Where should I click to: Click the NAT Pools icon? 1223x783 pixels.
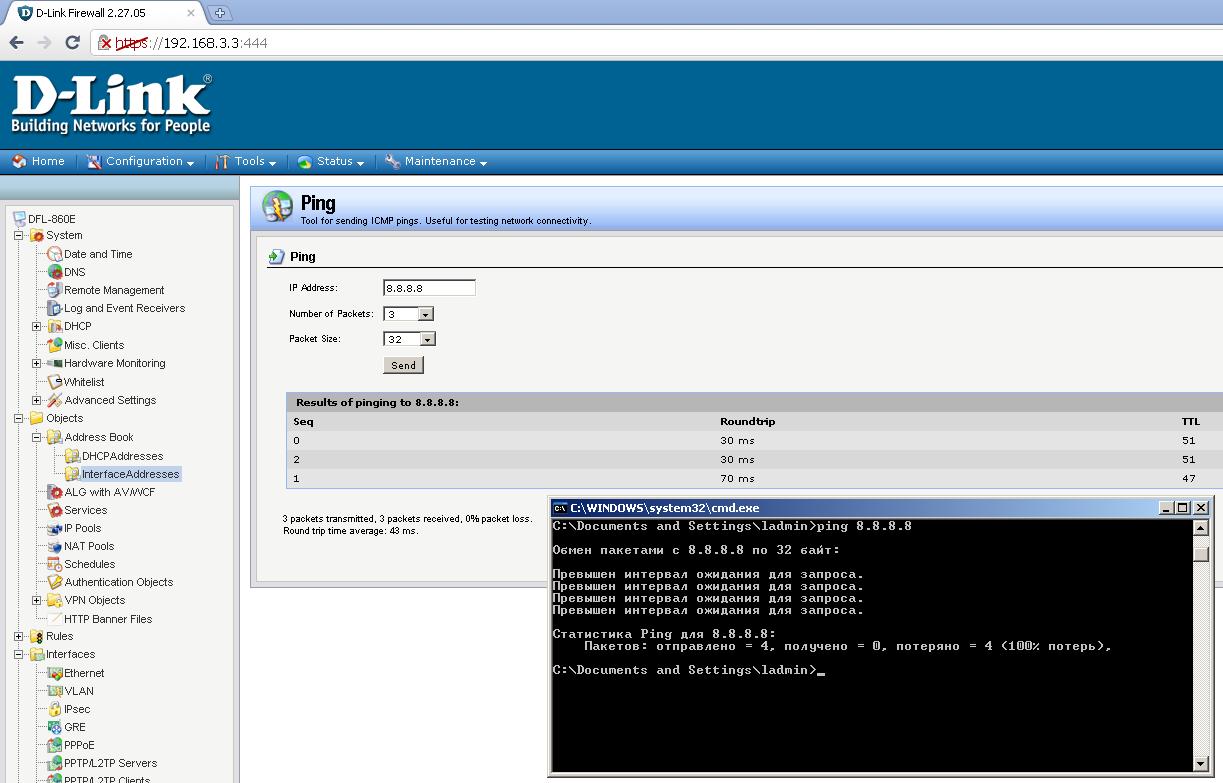pos(55,546)
